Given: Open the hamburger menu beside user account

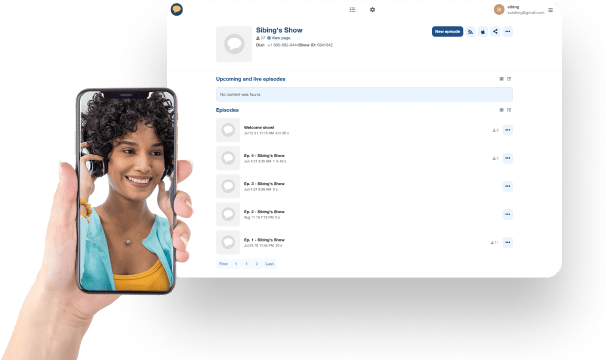Looking at the screenshot, I should click(550, 10).
